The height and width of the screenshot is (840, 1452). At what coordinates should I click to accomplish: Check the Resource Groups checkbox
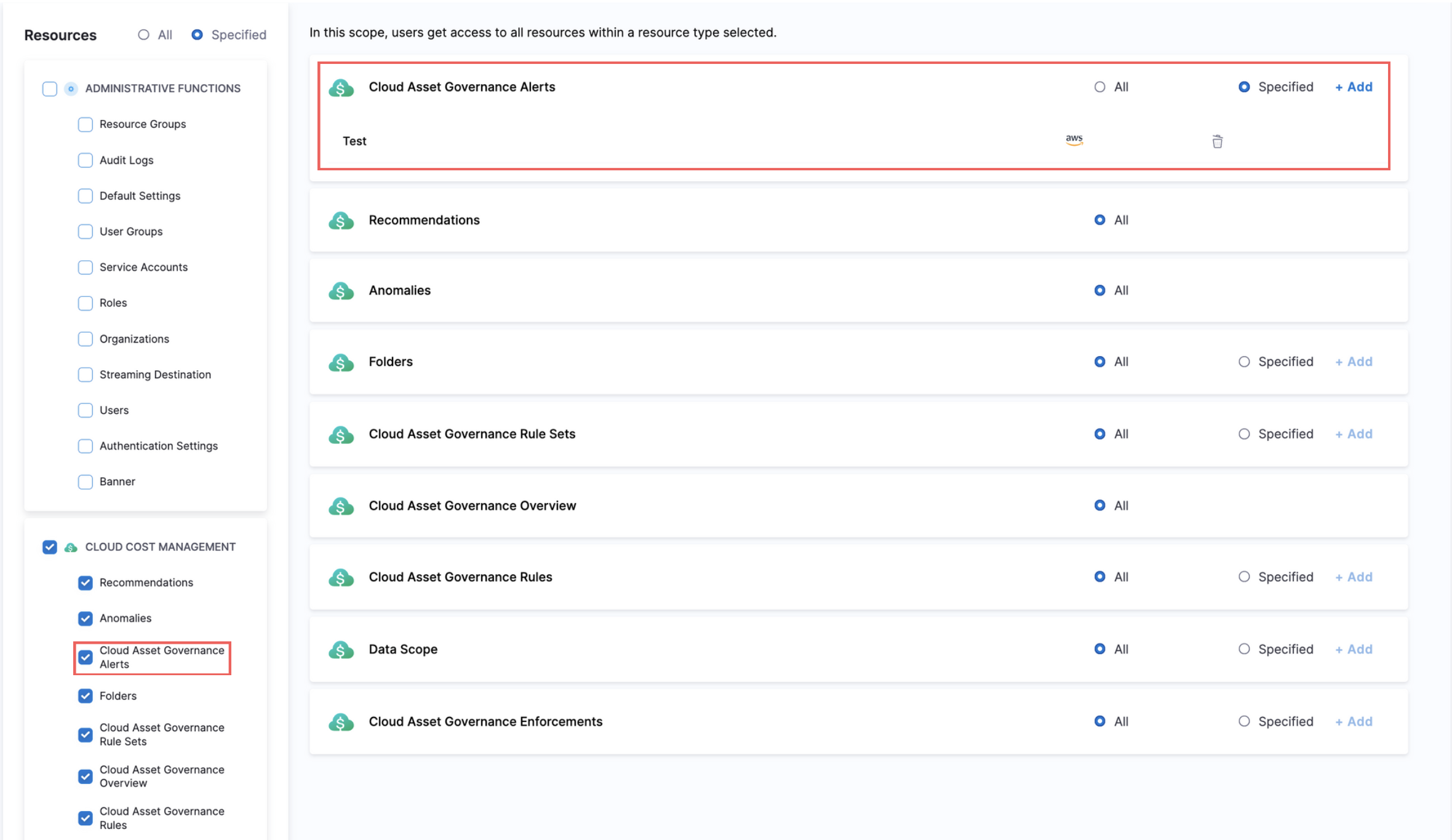86,124
